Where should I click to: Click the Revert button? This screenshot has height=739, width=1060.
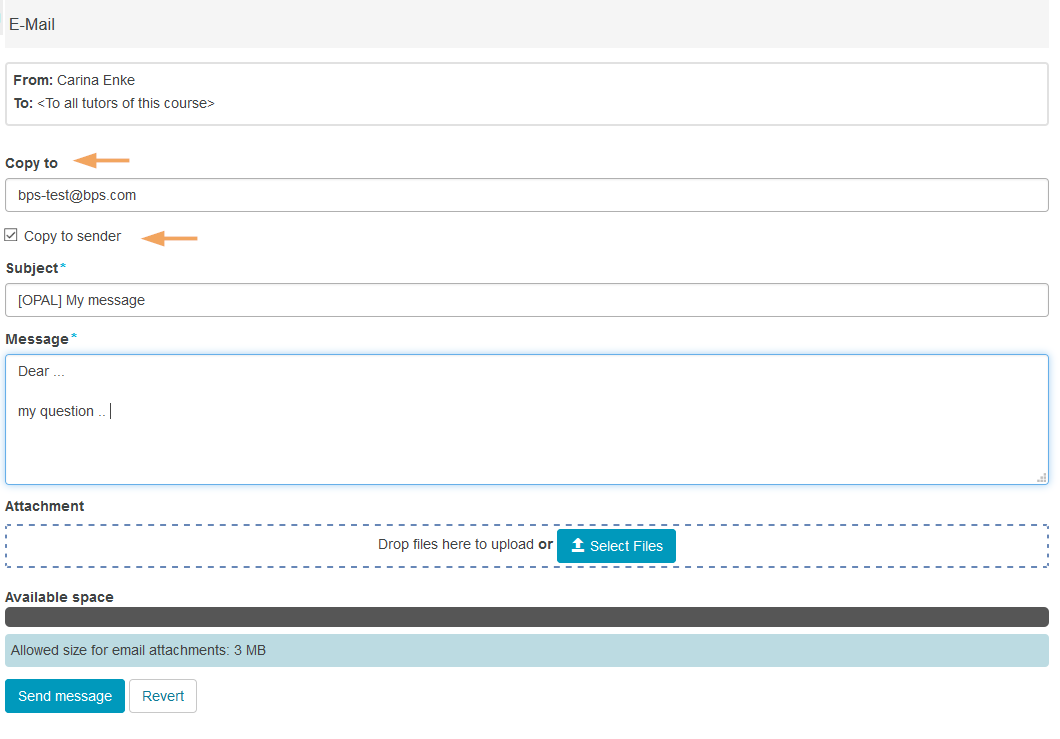(x=163, y=696)
